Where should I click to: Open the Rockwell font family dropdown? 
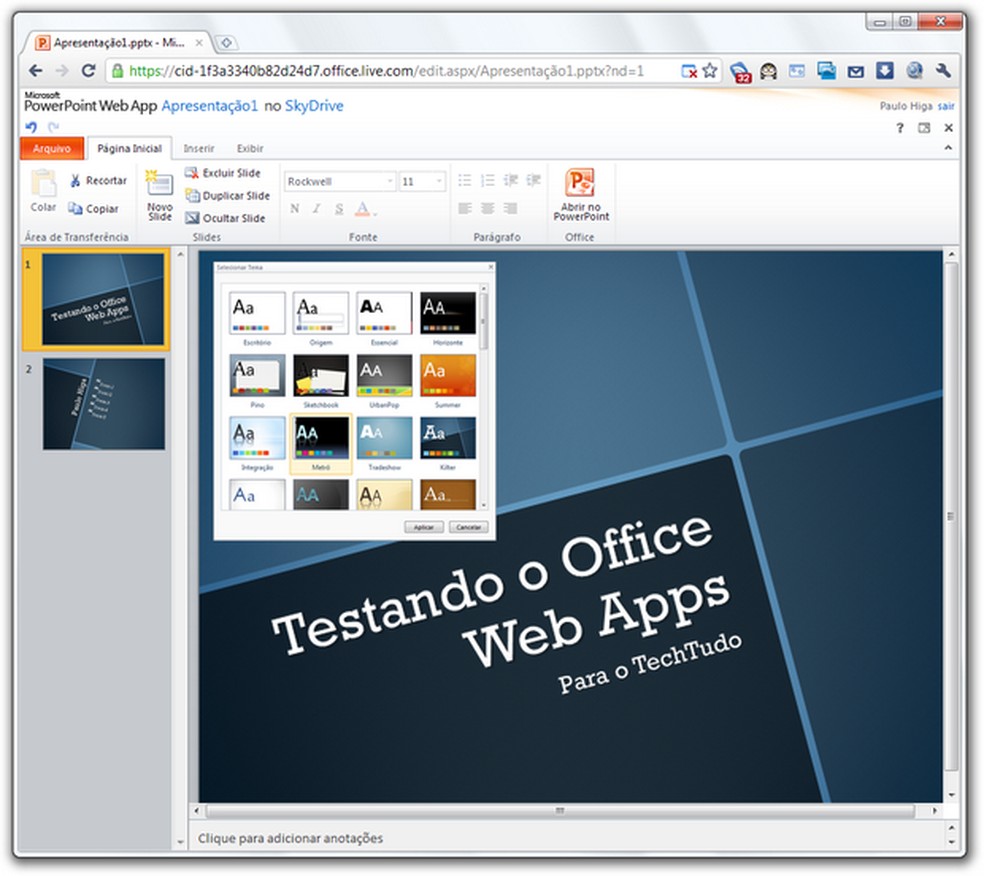391,181
